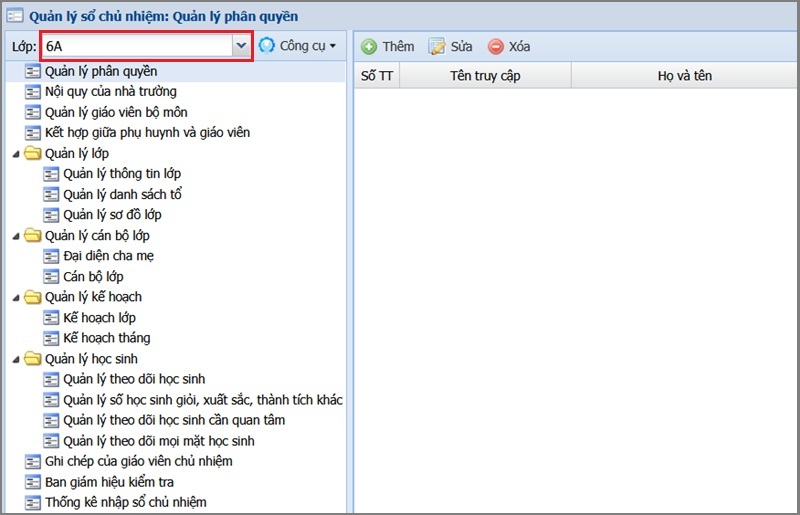Click icon beside Quản lý thông tin lớp
Viewport: 800px width, 515px height.
click(51, 174)
